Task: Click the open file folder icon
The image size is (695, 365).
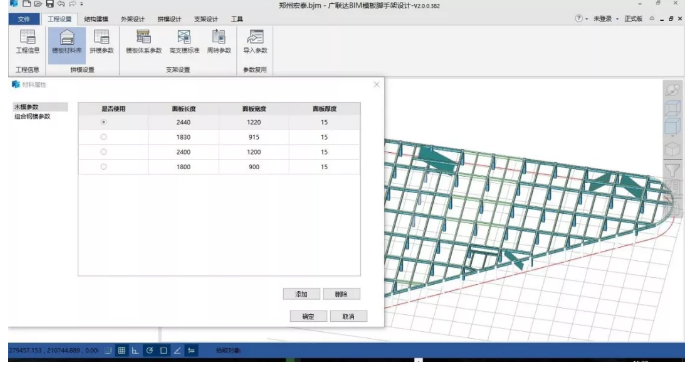Action: click(x=38, y=4)
